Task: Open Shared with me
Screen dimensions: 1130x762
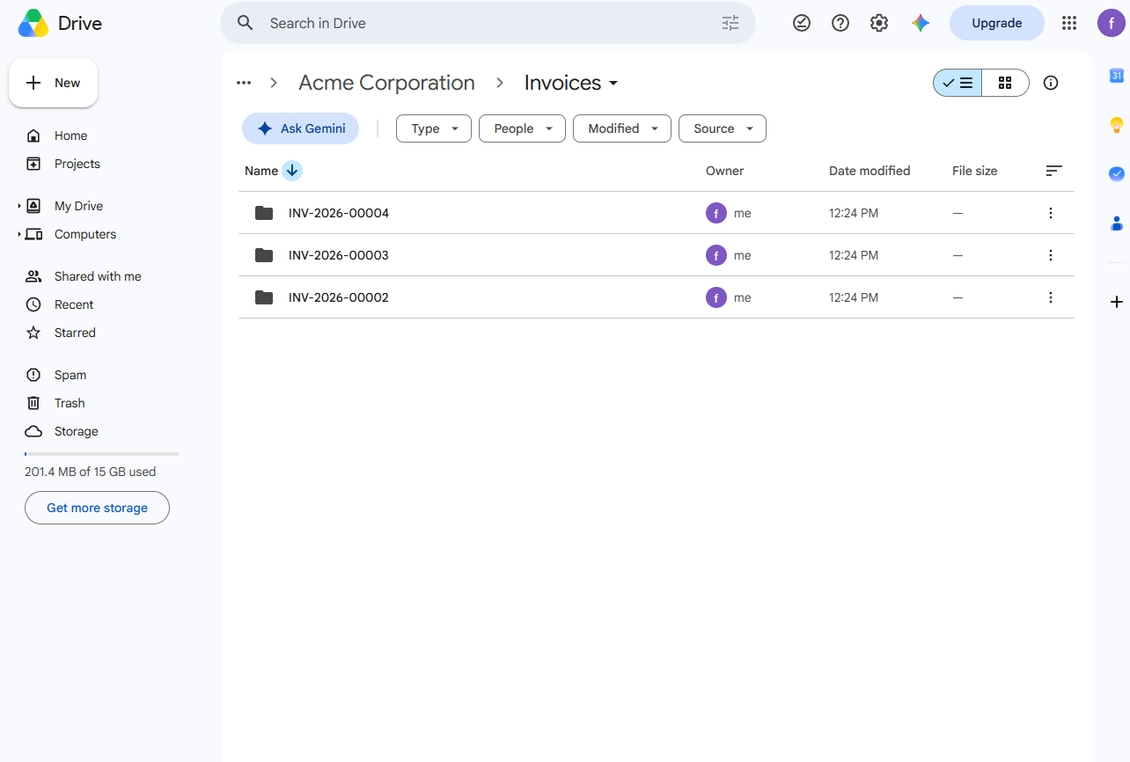Action: [x=97, y=276]
